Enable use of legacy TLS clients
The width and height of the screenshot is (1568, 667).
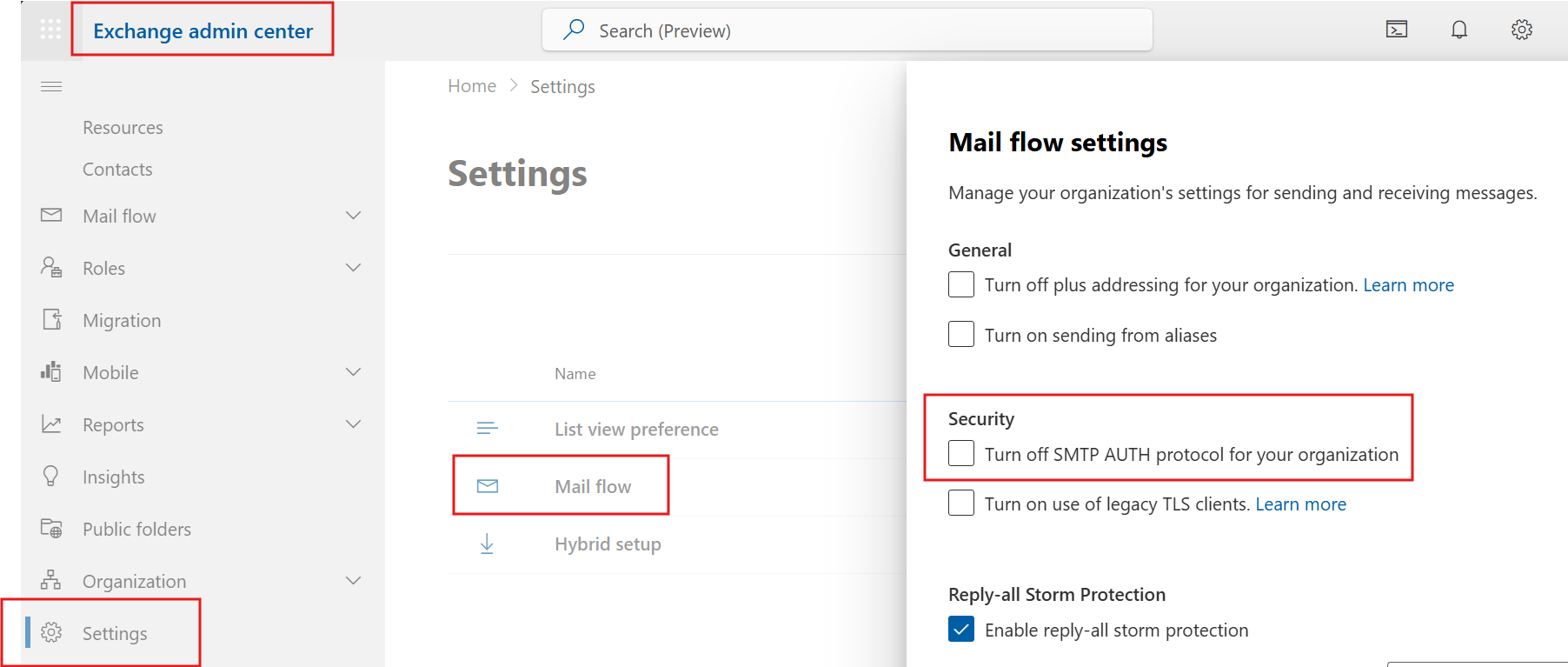(961, 503)
